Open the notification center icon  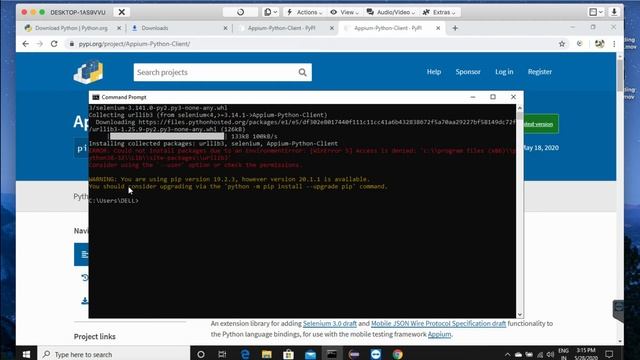coord(609,354)
